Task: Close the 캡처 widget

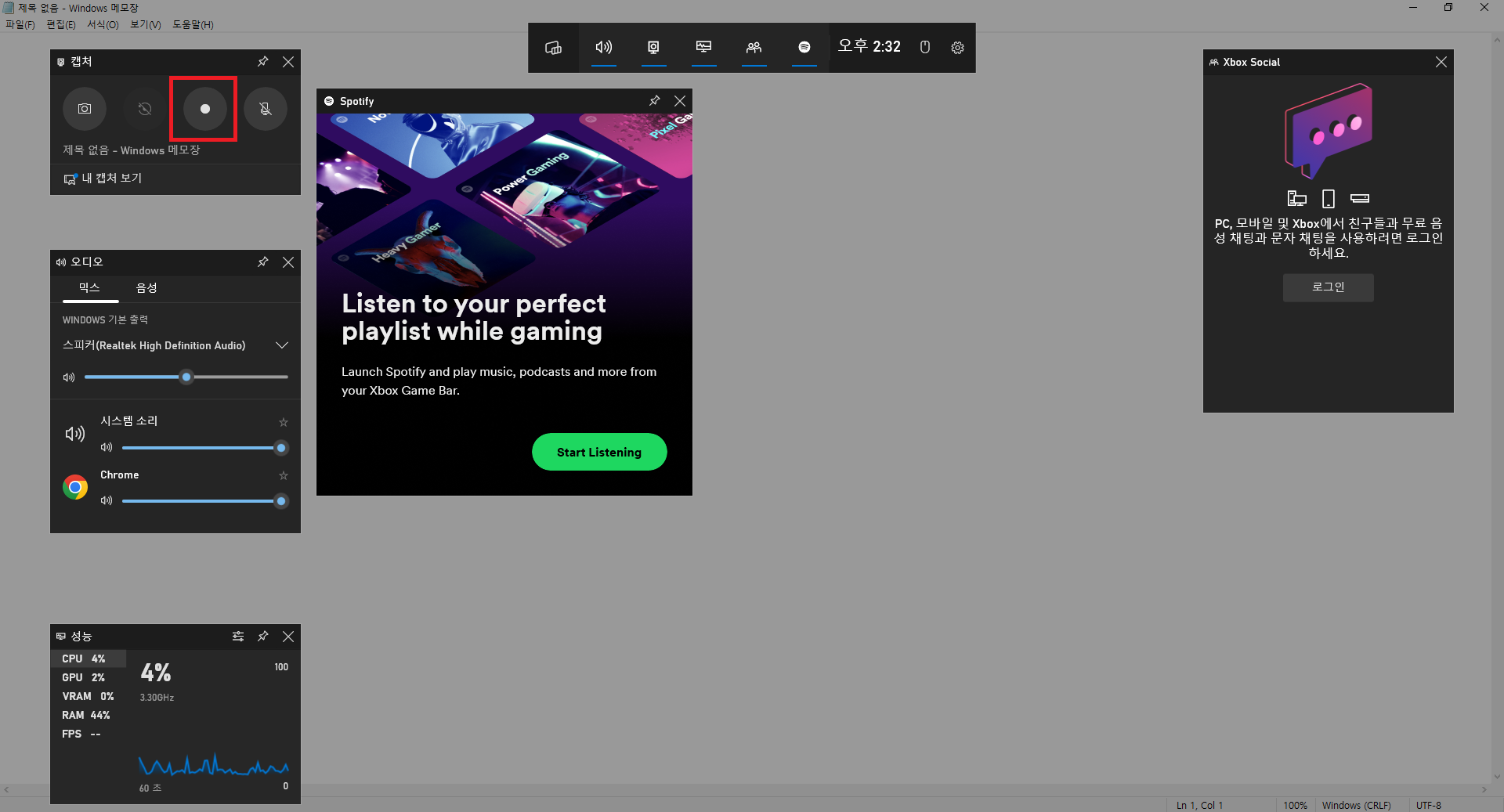Action: tap(288, 62)
